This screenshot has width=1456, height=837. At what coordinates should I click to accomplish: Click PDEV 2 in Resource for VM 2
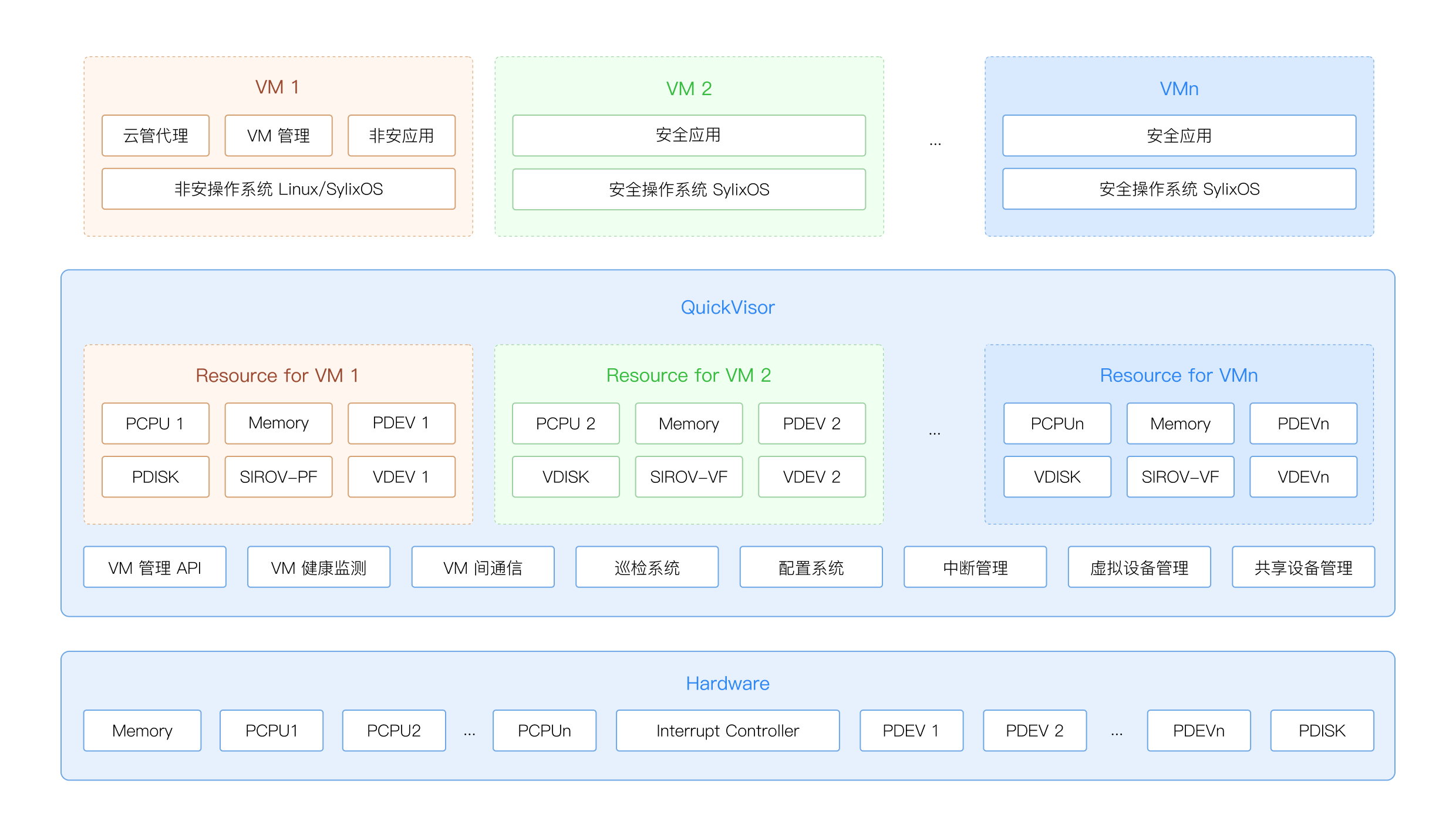[x=812, y=423]
